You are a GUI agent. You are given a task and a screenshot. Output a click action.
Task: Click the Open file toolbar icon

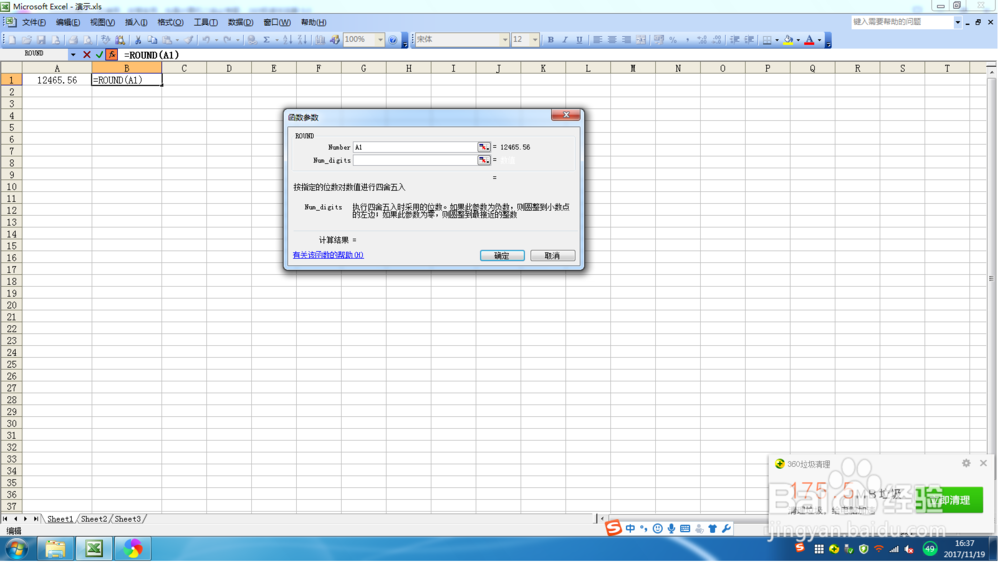[27, 40]
